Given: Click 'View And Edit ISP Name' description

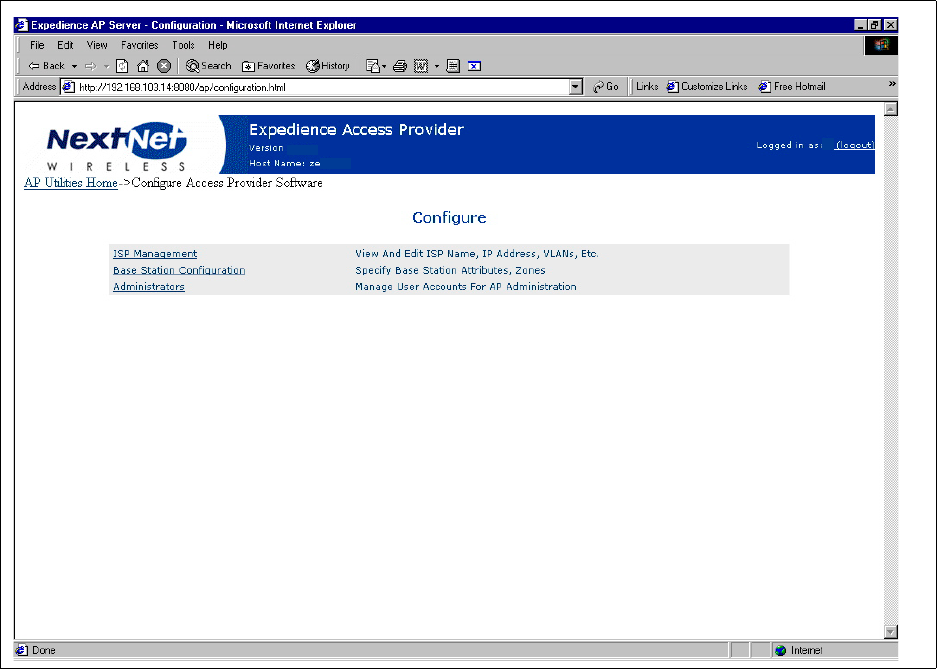Looking at the screenshot, I should 477,254.
